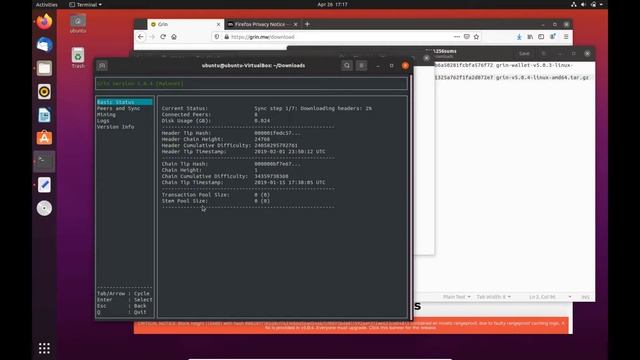
Task: Close the Firefox Privacy Notice tab
Action: tap(296, 24)
